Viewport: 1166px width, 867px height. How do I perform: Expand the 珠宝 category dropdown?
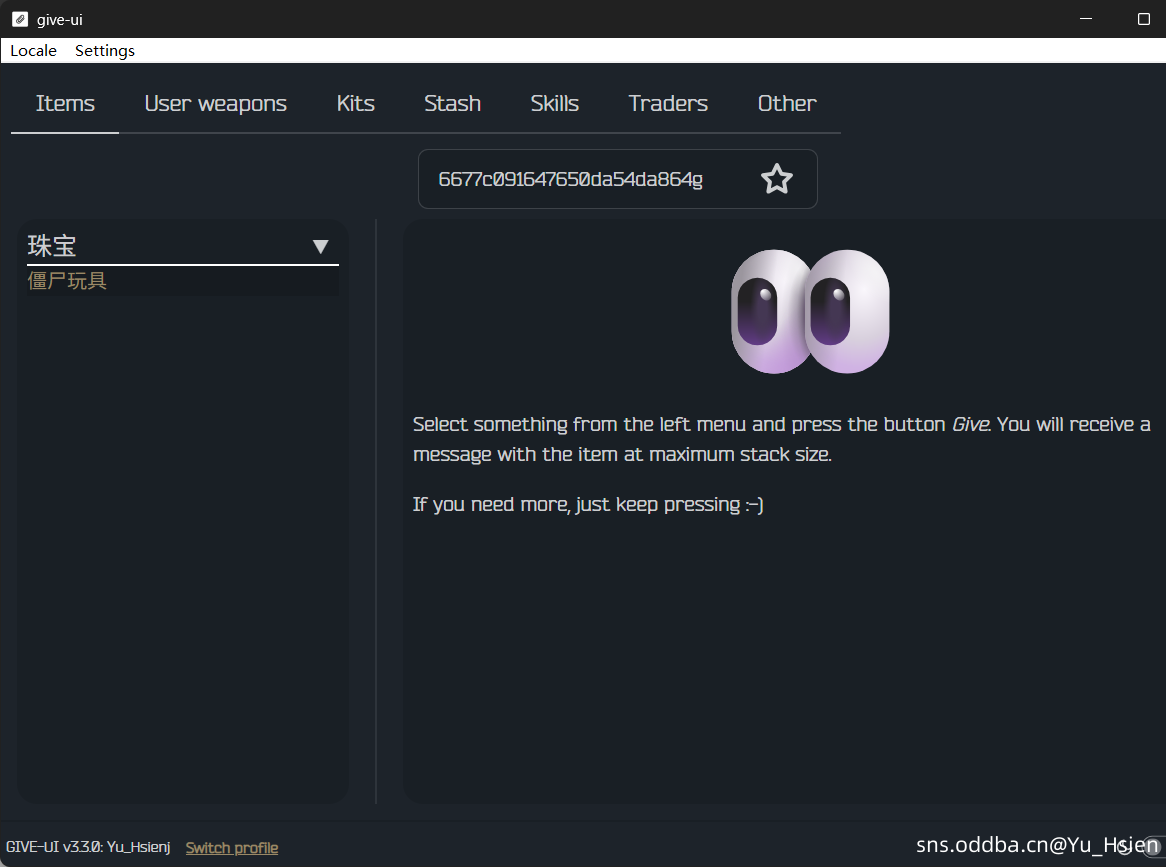click(320, 246)
